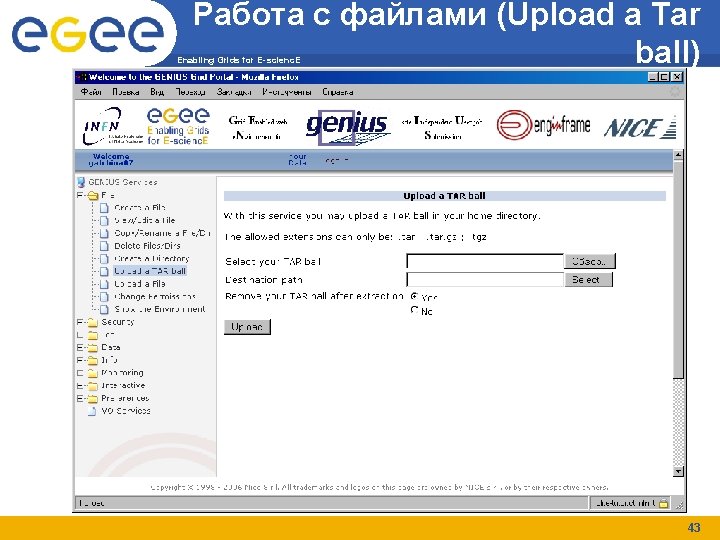Click the Destination path input field
Viewport: 720px width, 540px height.
click(x=485, y=280)
